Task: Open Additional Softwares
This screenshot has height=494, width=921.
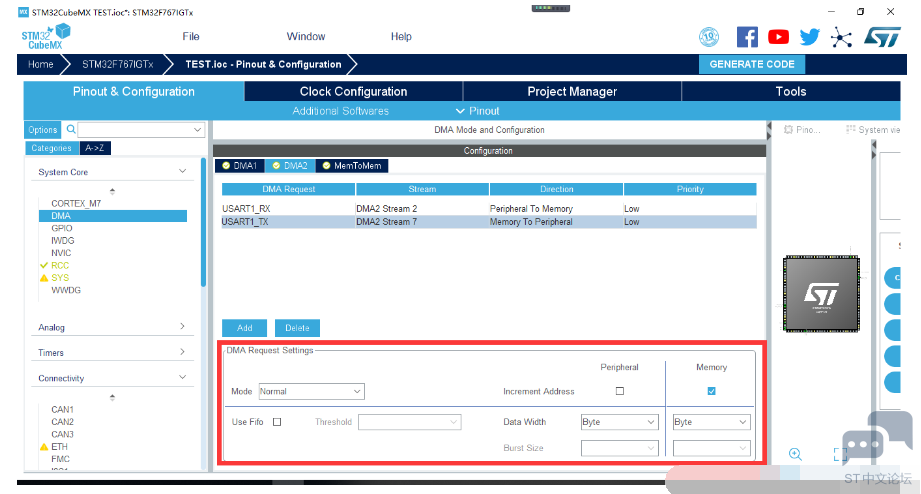Action: coord(341,111)
